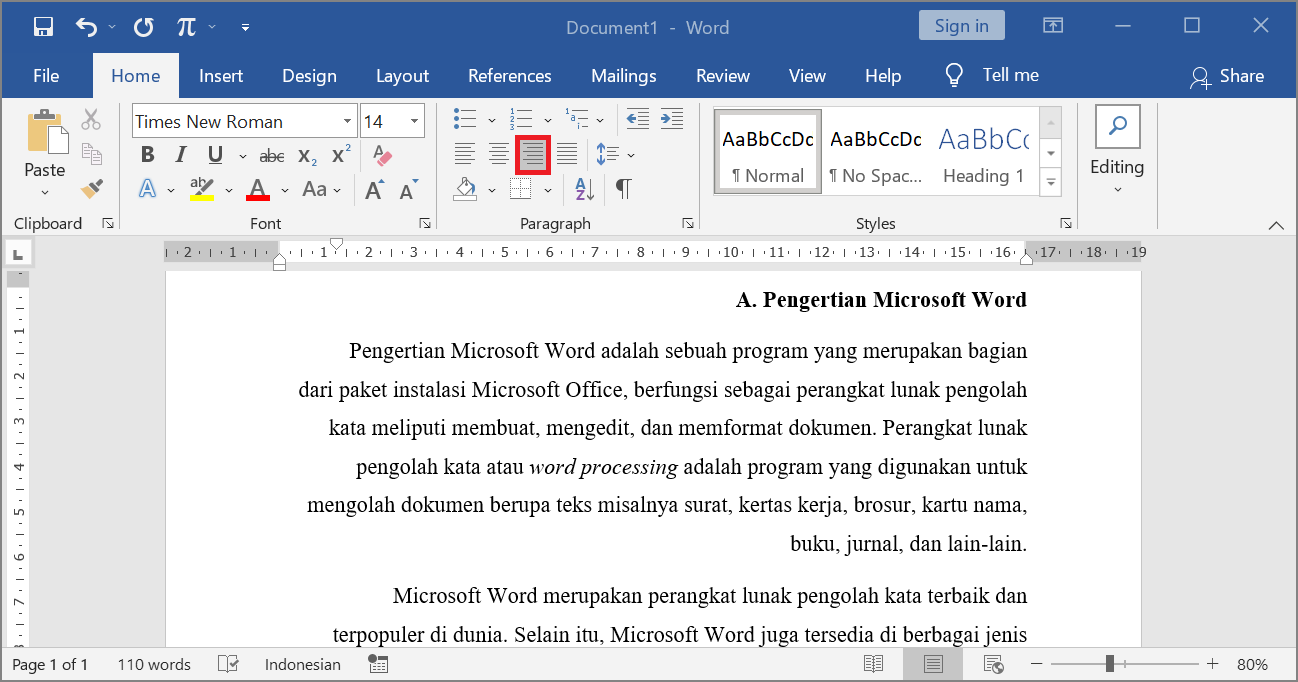Activate the Format Painter brush
Image resolution: width=1298 pixels, height=682 pixels.
point(91,188)
